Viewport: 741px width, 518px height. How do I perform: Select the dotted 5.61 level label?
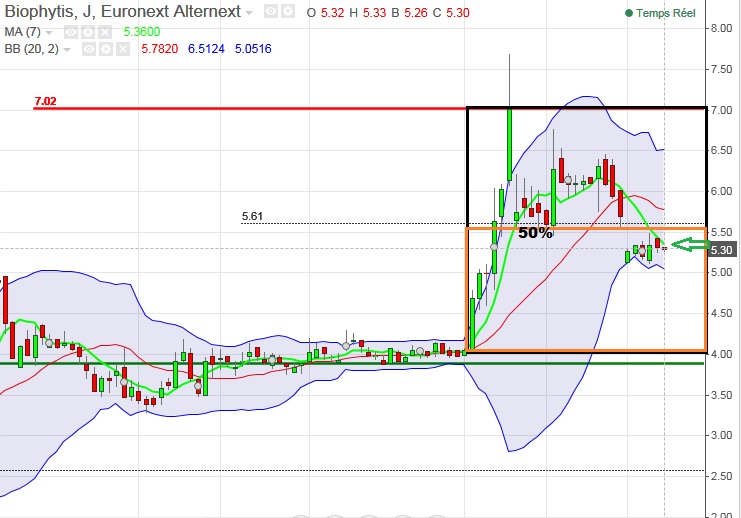252,216
